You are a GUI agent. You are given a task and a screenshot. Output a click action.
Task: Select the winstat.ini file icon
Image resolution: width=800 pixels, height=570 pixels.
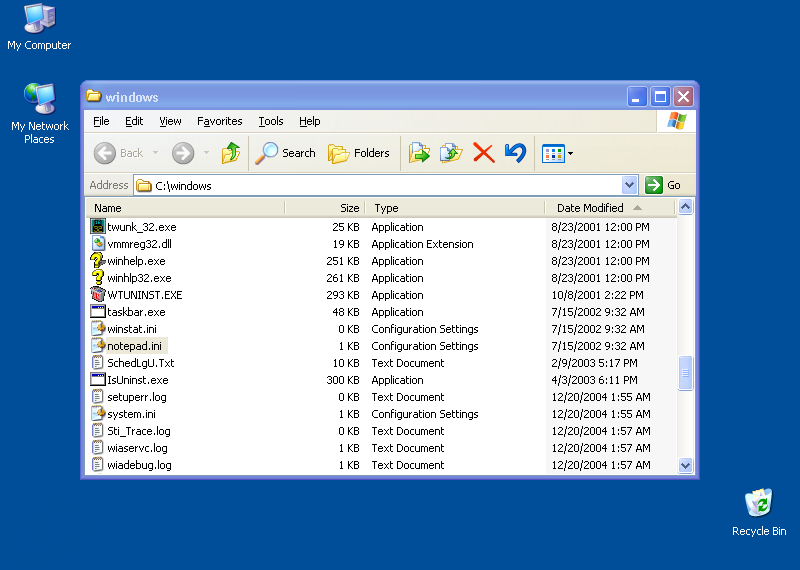point(97,329)
